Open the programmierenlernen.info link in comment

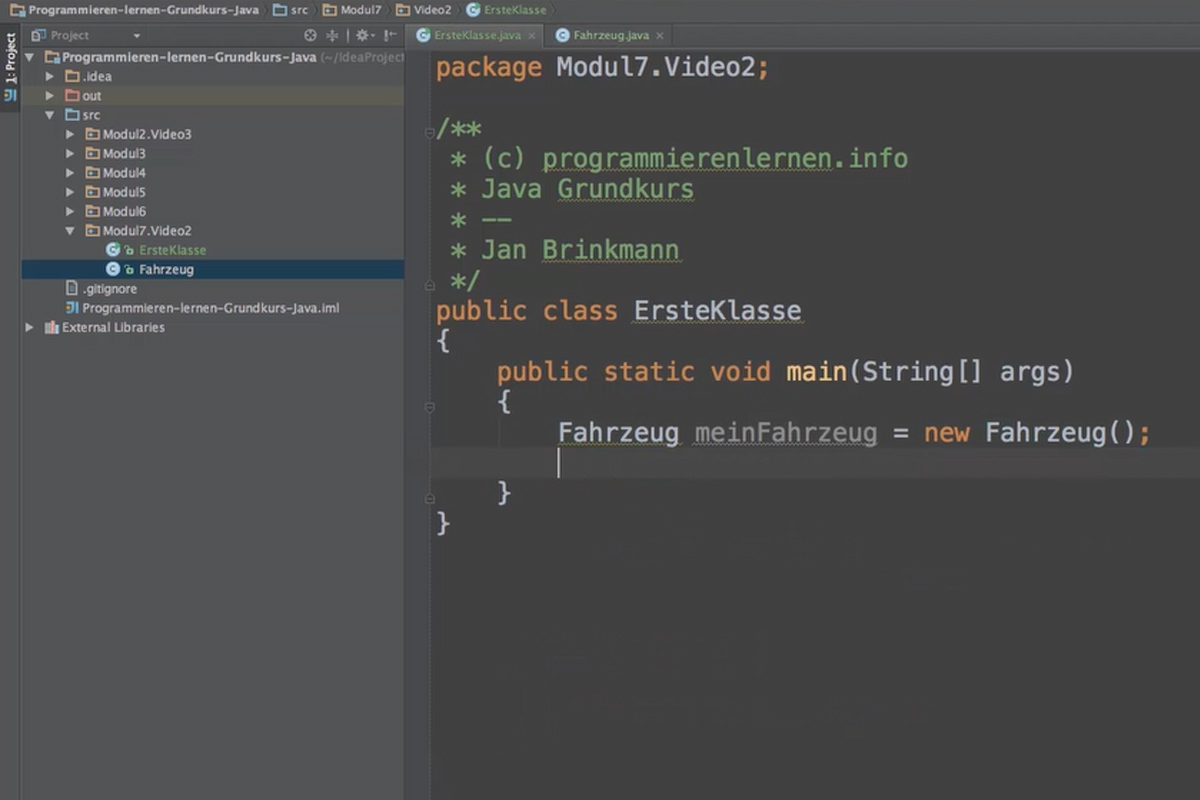pos(724,158)
